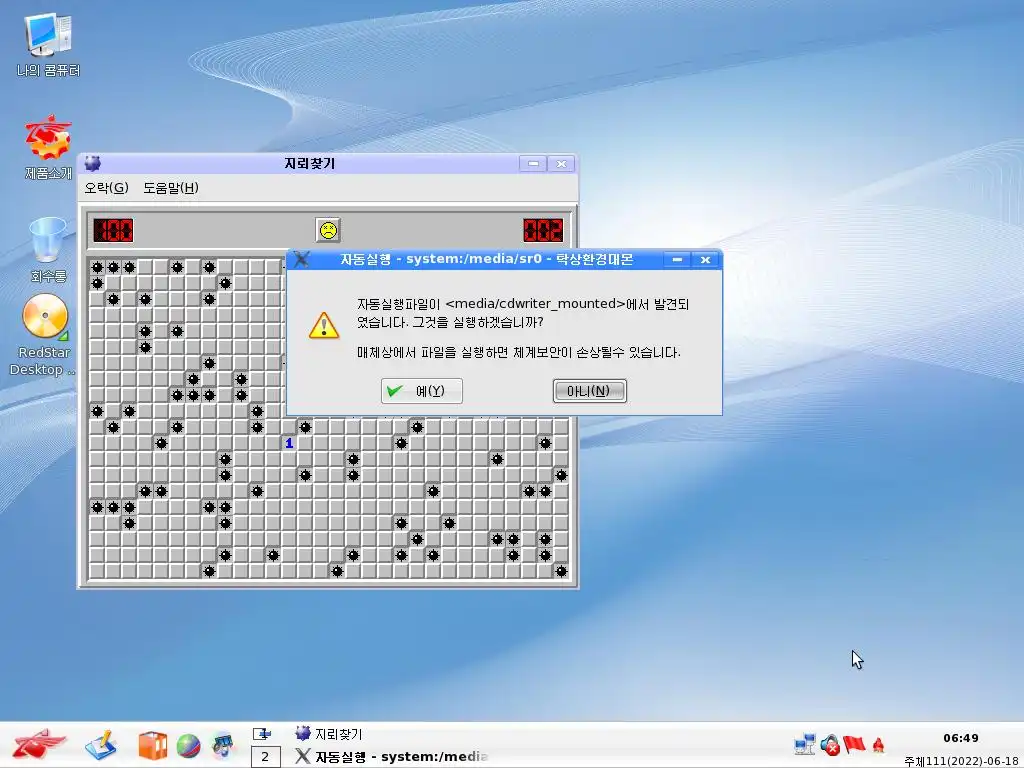
Task: Select desktop pager number 2
Action: click(x=265, y=756)
